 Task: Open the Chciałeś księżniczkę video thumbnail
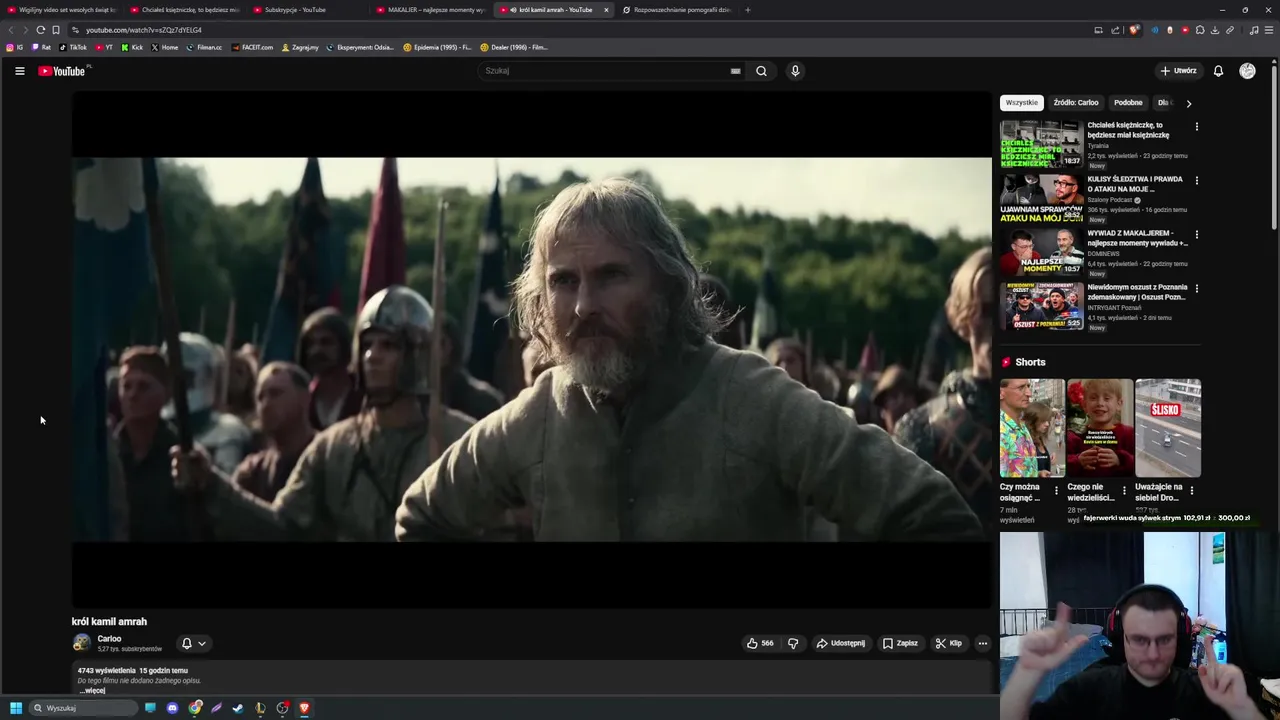[1041, 144]
